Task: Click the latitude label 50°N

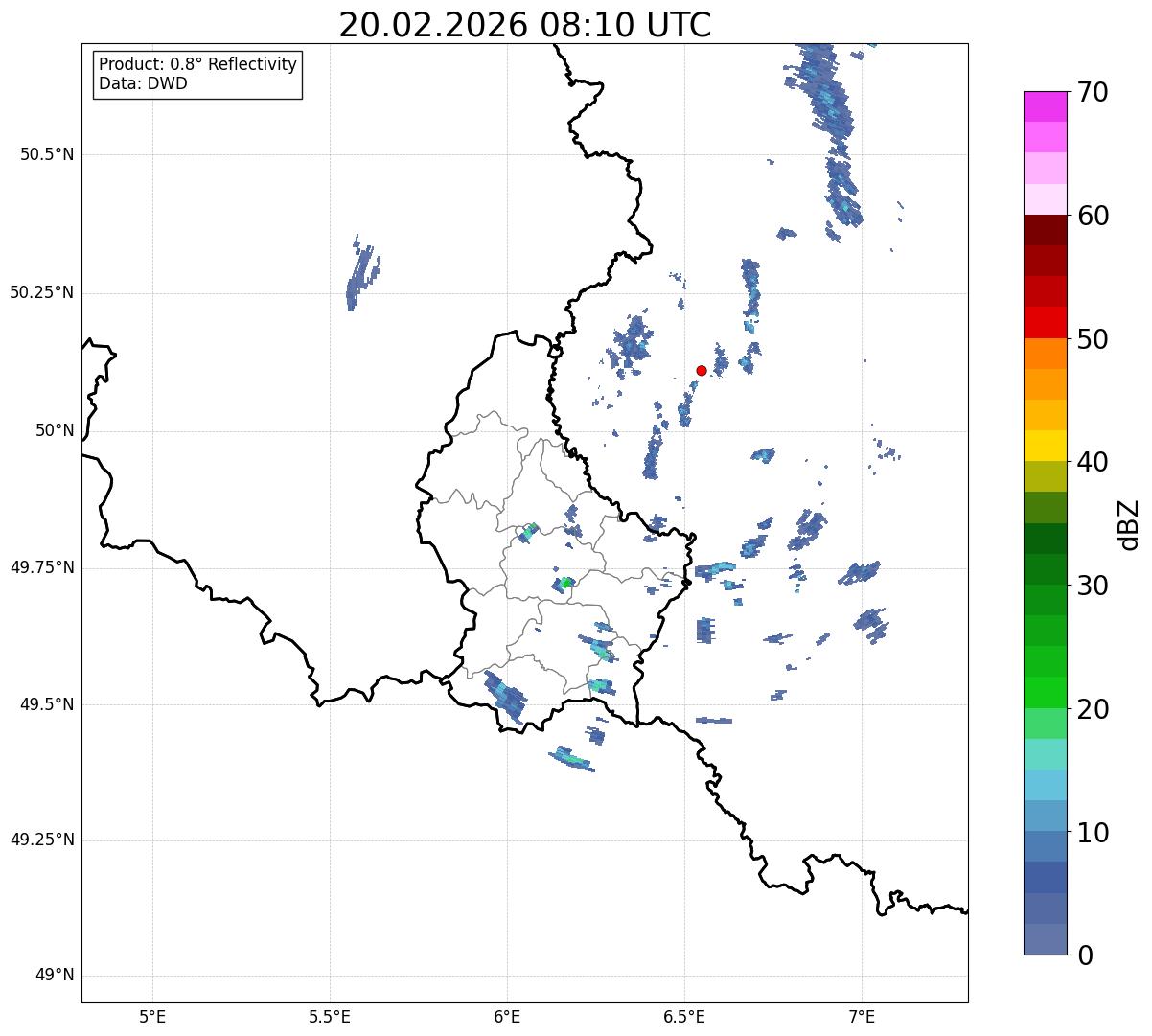Action: pyautogui.click(x=55, y=430)
